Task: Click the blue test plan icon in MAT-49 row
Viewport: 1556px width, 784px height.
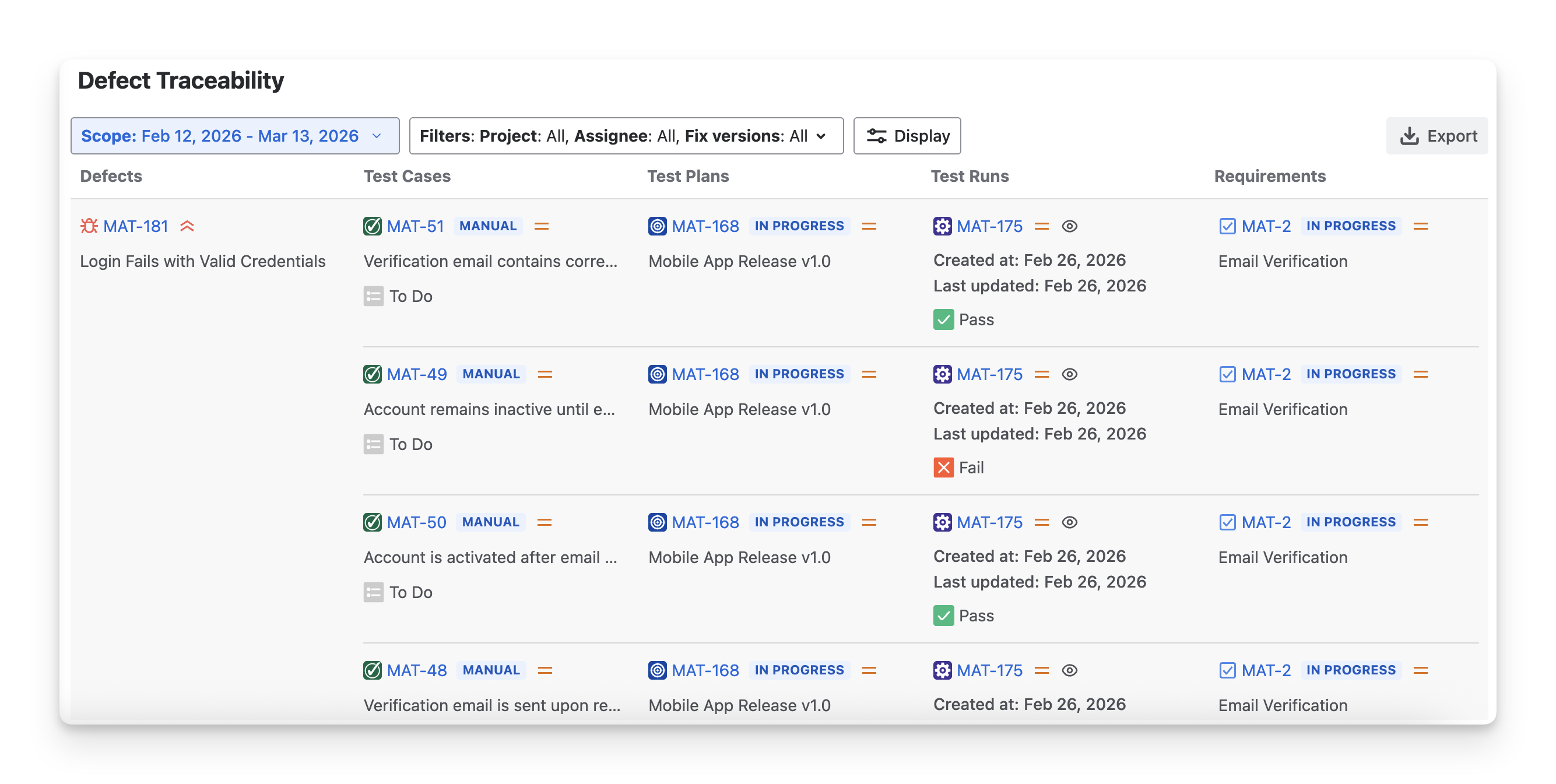Action: (x=657, y=374)
